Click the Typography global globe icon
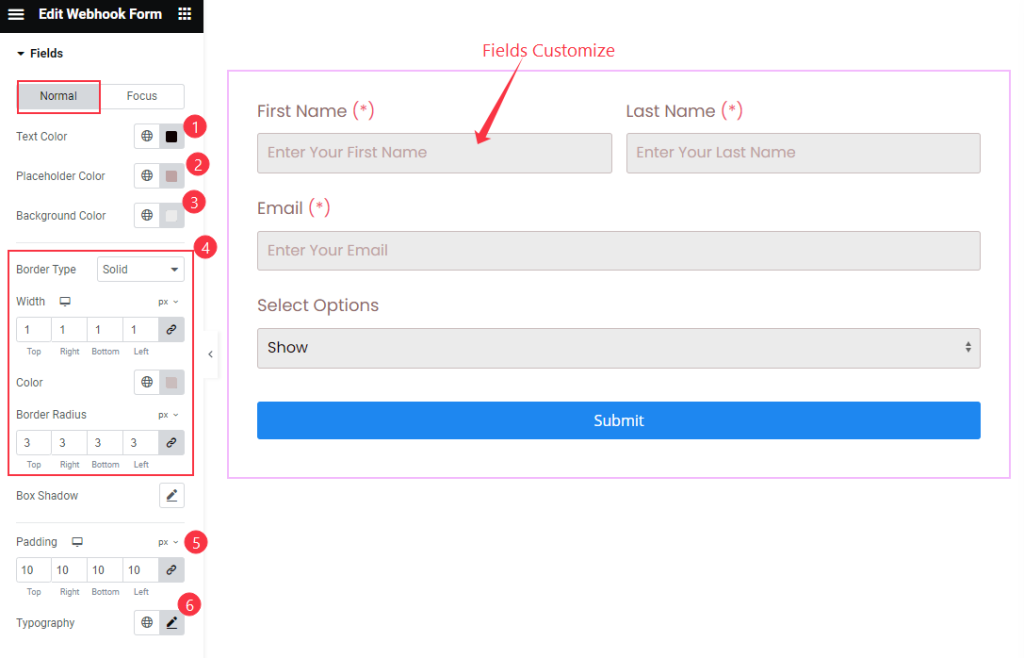Image resolution: width=1024 pixels, height=658 pixels. click(147, 623)
